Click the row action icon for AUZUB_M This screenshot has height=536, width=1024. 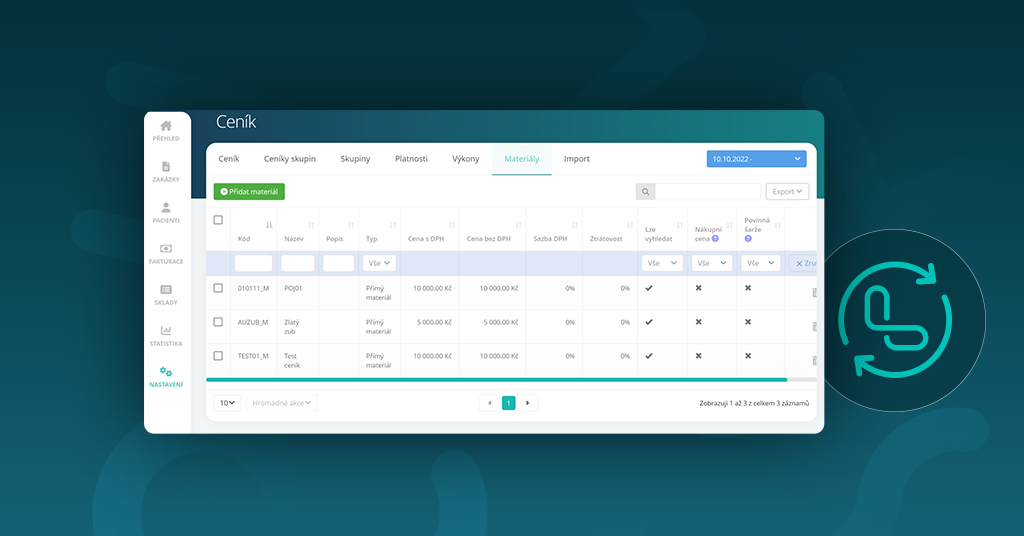click(x=814, y=326)
